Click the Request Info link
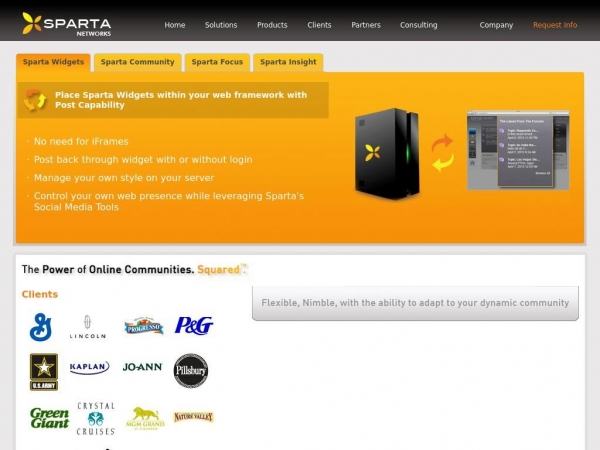This screenshot has width=600, height=450. (x=555, y=25)
